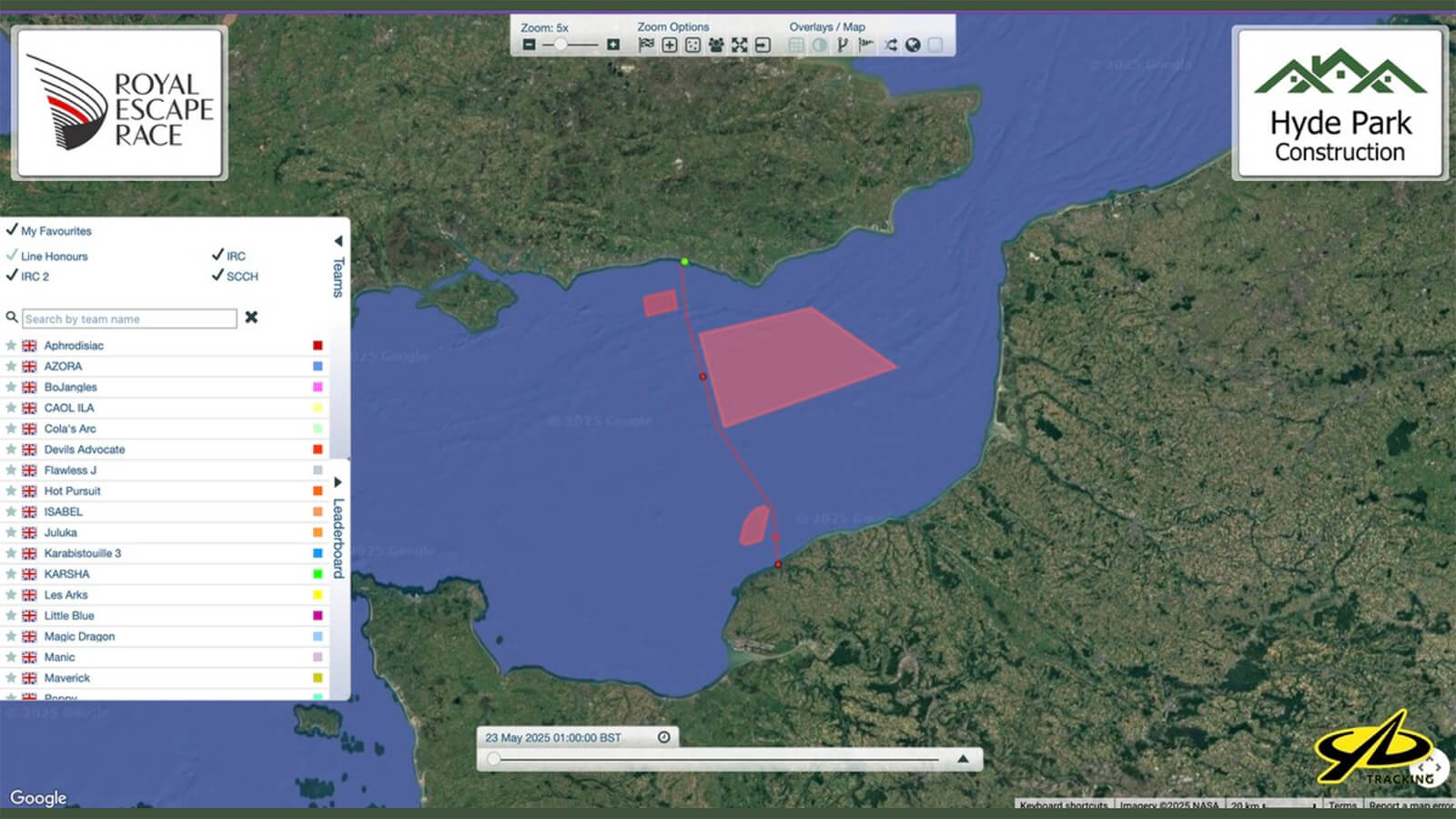Click the shuffle arrows overlay icon
This screenshot has height=819, width=1456.
[890, 45]
